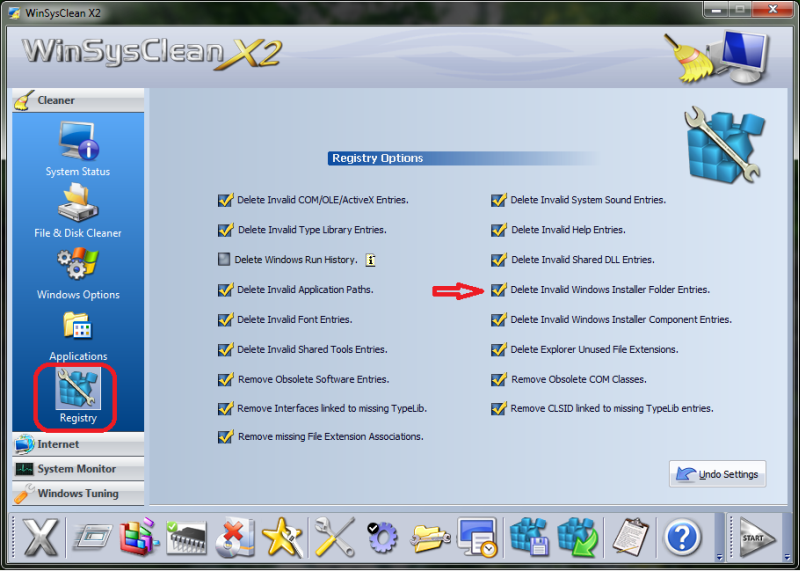This screenshot has height=571, width=800.
Task: Click the folder with wrench icon
Action: pyautogui.click(x=431, y=538)
